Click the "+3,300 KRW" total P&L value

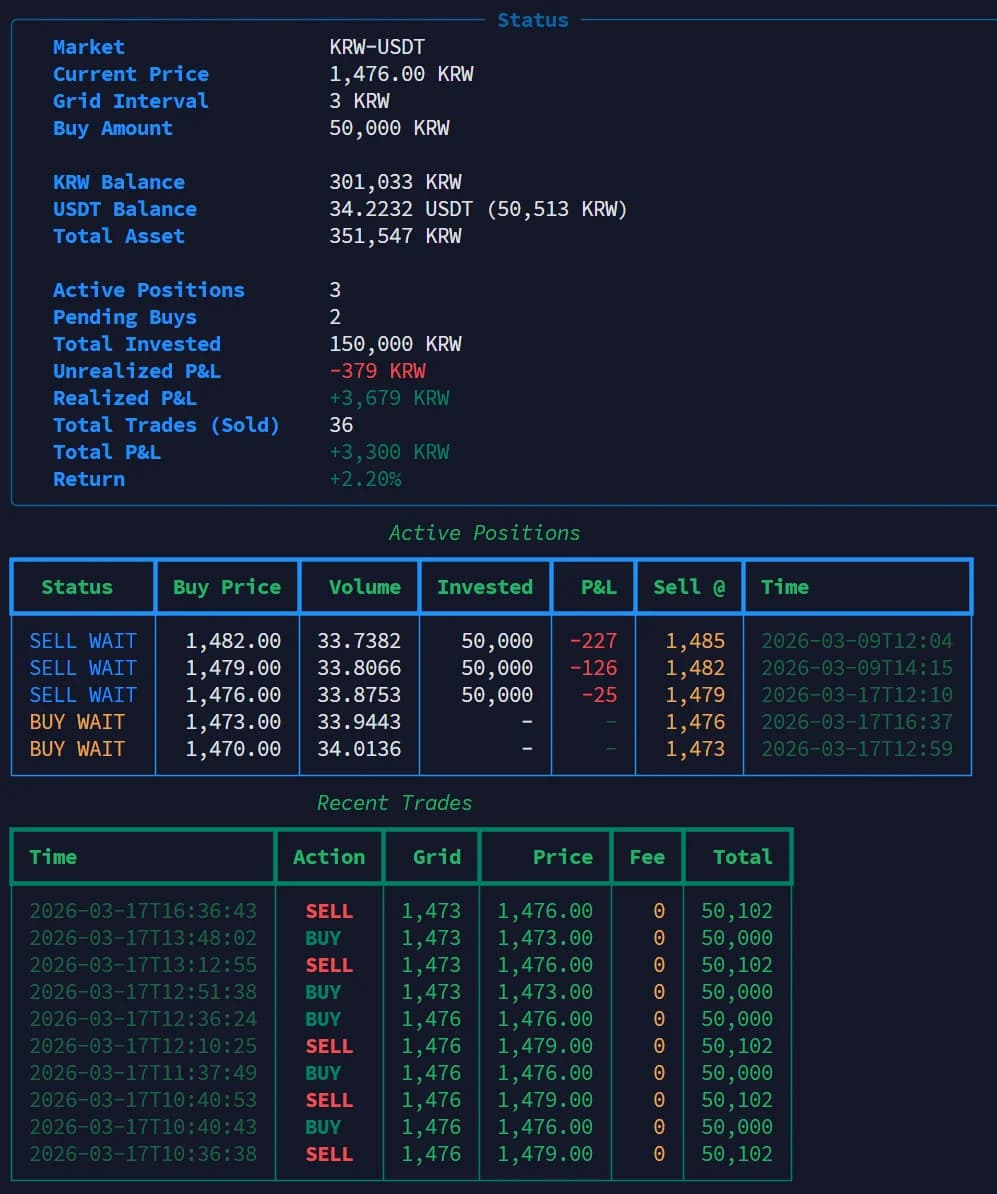tap(389, 452)
